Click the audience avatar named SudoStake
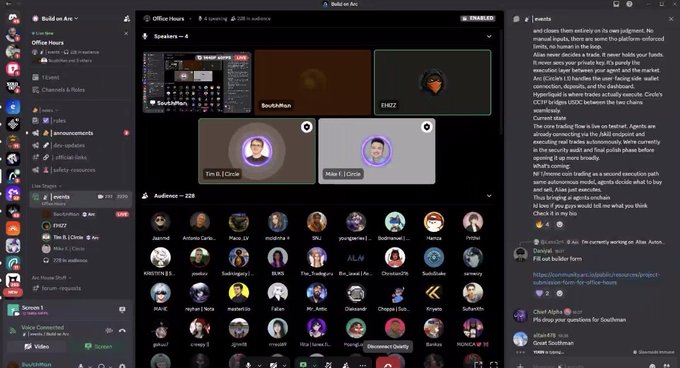This screenshot has height=368, width=680. tap(434, 257)
